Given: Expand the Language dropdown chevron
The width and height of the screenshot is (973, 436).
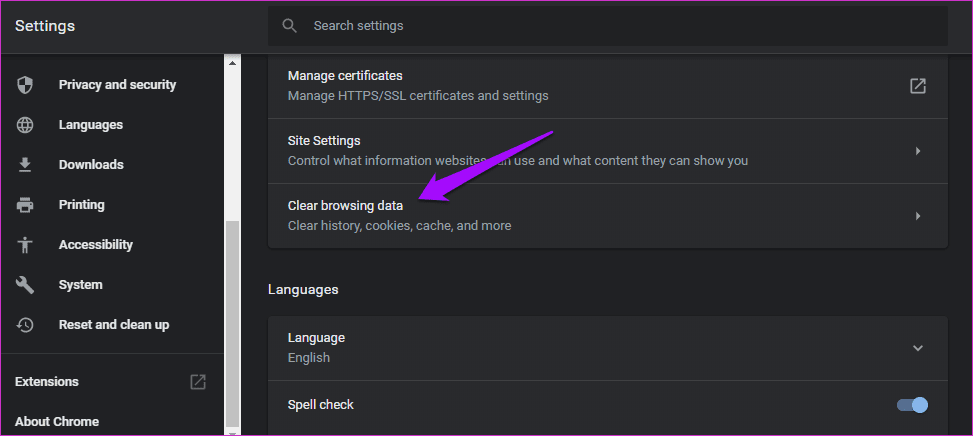Looking at the screenshot, I should [x=918, y=348].
